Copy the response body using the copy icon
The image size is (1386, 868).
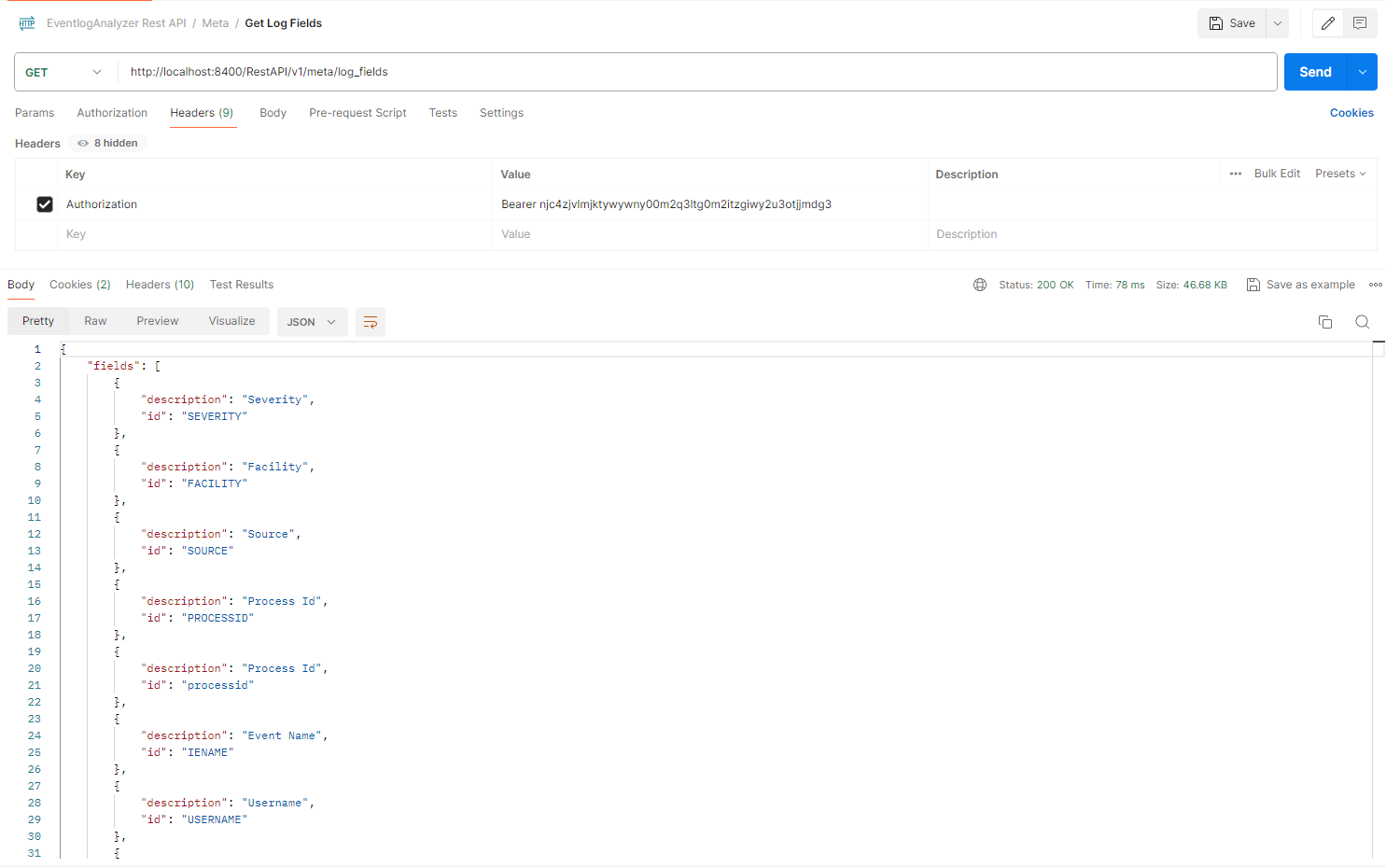click(x=1324, y=321)
